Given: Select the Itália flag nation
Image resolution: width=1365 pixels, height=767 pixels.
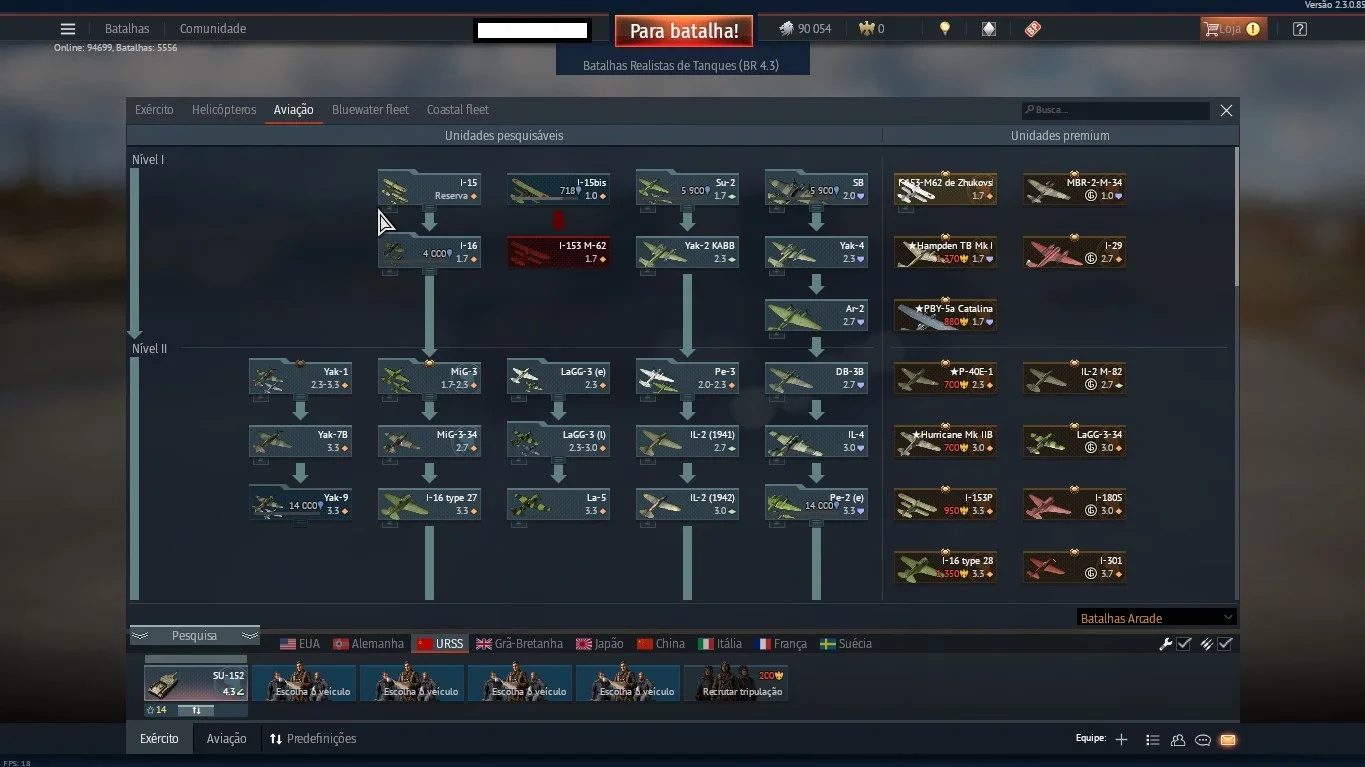Looking at the screenshot, I should click(720, 644).
